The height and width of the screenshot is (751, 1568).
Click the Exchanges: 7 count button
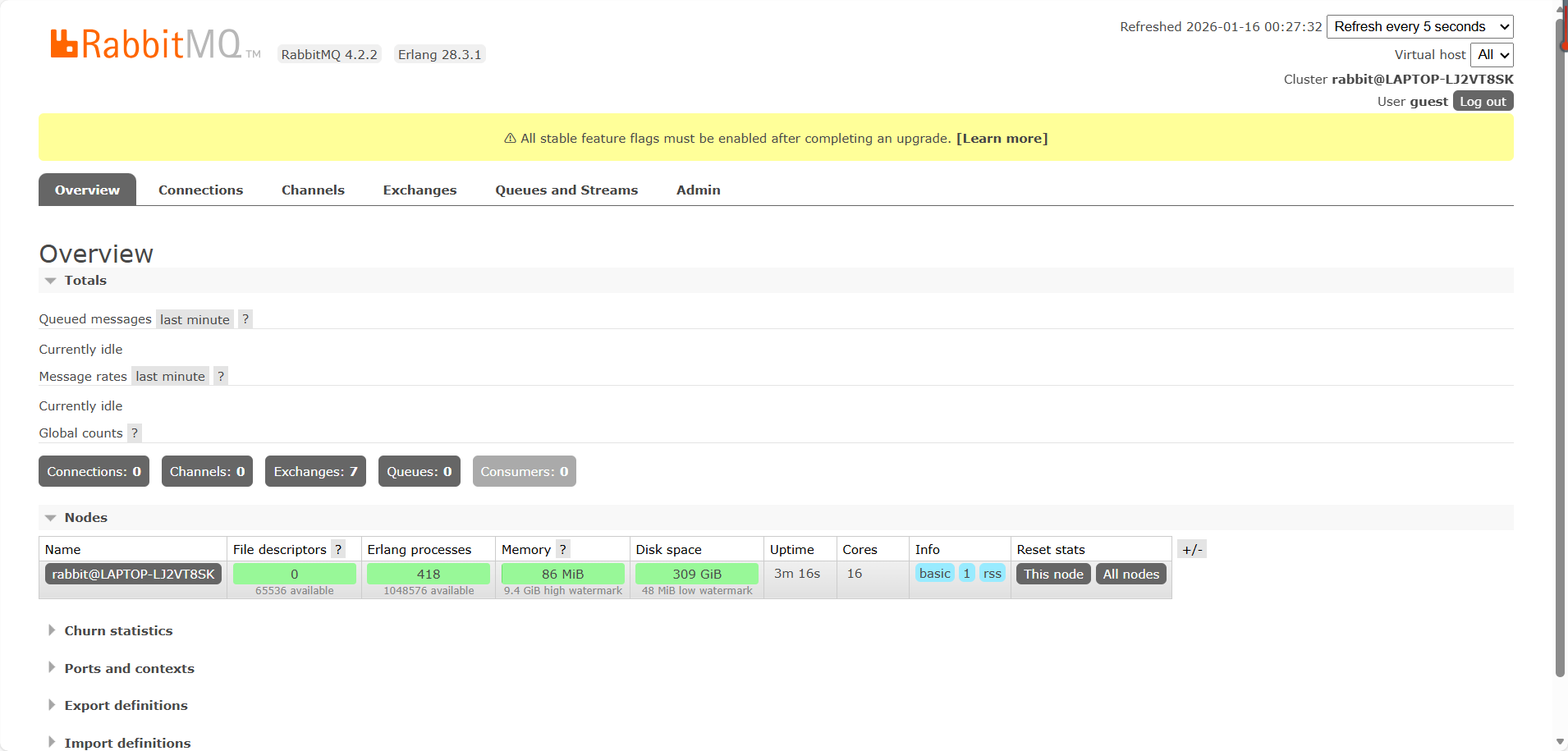[x=315, y=471]
